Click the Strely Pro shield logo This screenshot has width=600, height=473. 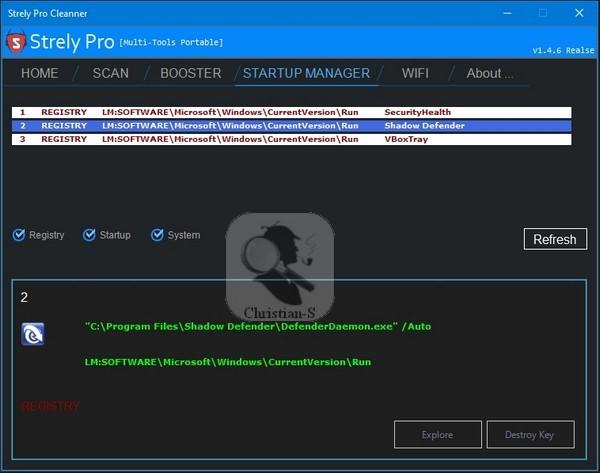(16, 41)
